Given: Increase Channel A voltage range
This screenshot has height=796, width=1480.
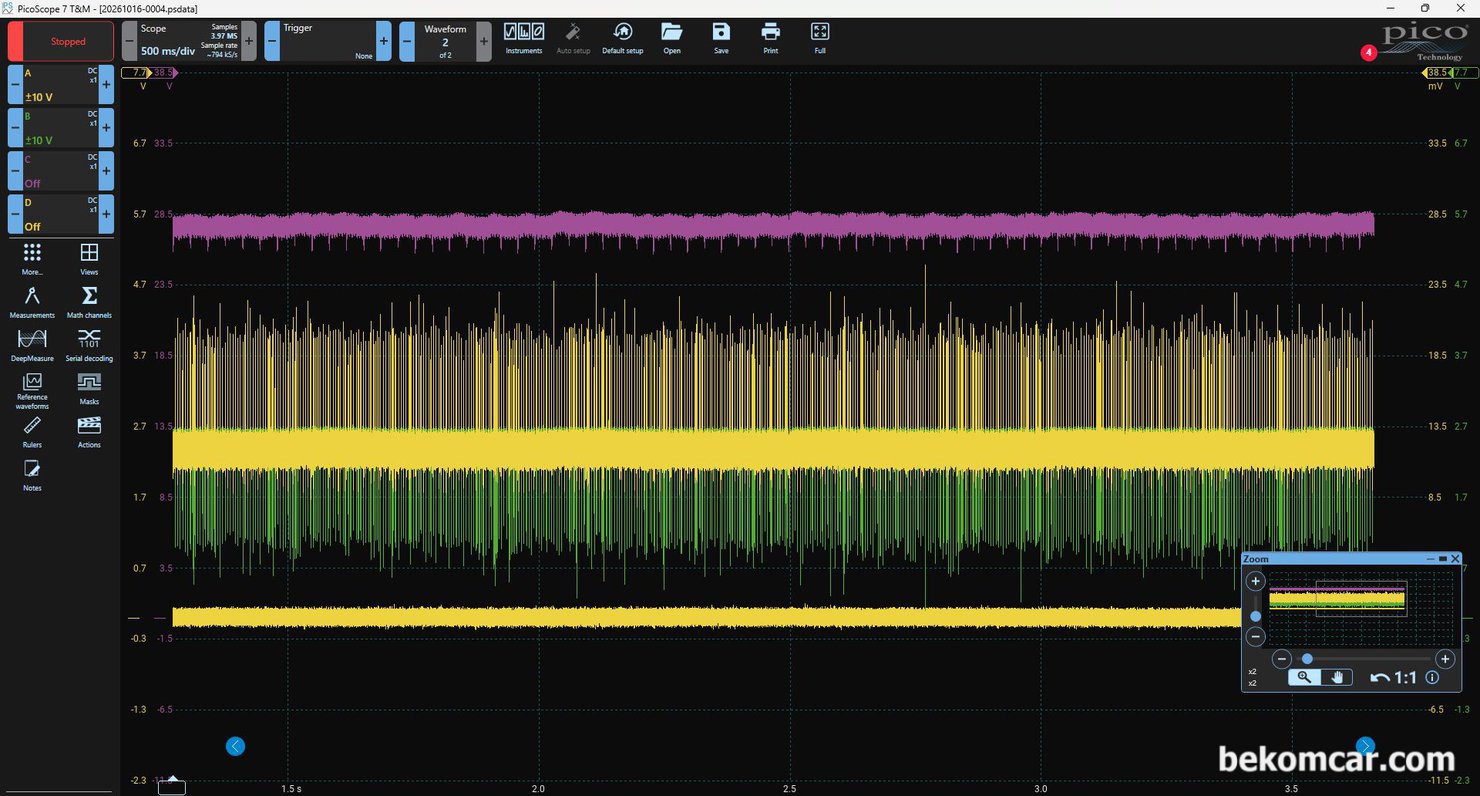Looking at the screenshot, I should coord(107,85).
